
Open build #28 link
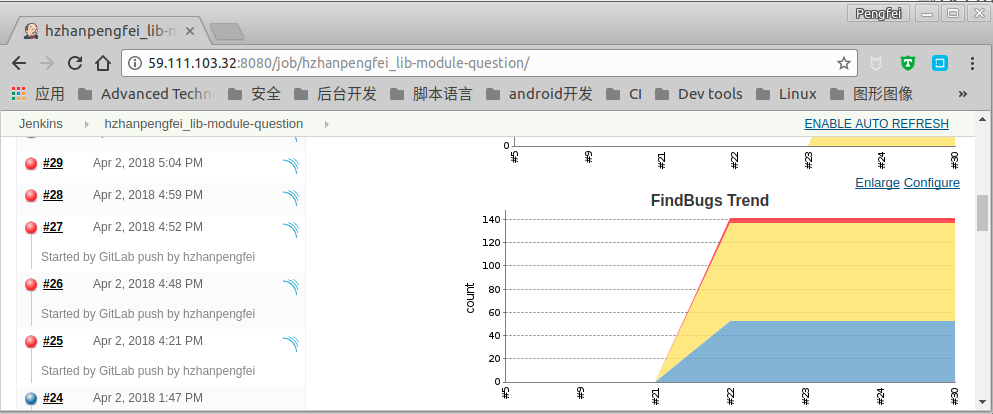coord(53,195)
